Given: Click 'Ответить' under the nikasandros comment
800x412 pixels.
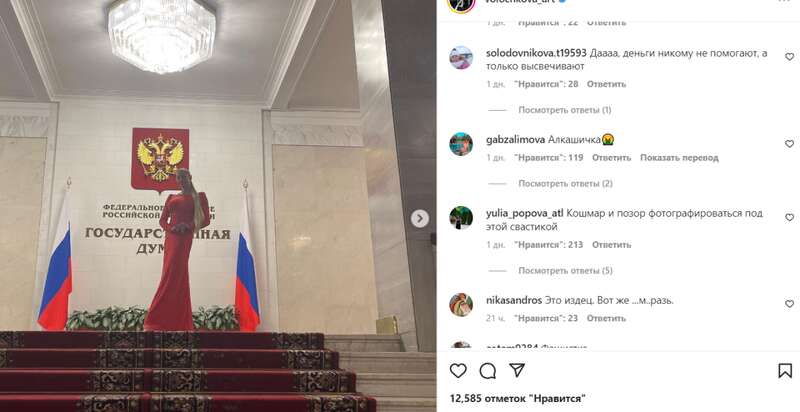Looking at the screenshot, I should (x=606, y=318).
